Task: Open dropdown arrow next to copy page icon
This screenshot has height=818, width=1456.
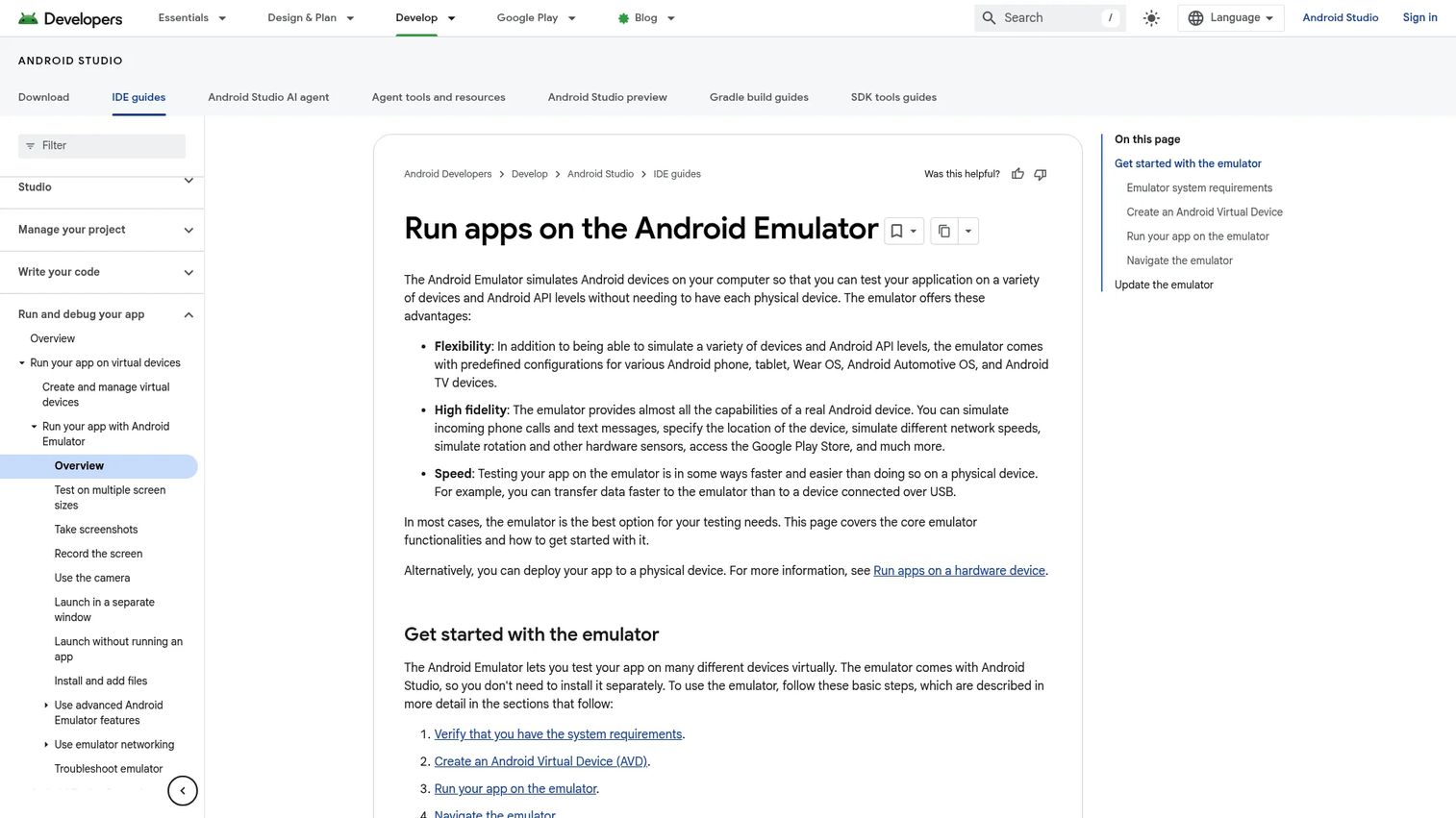Action: tap(967, 231)
